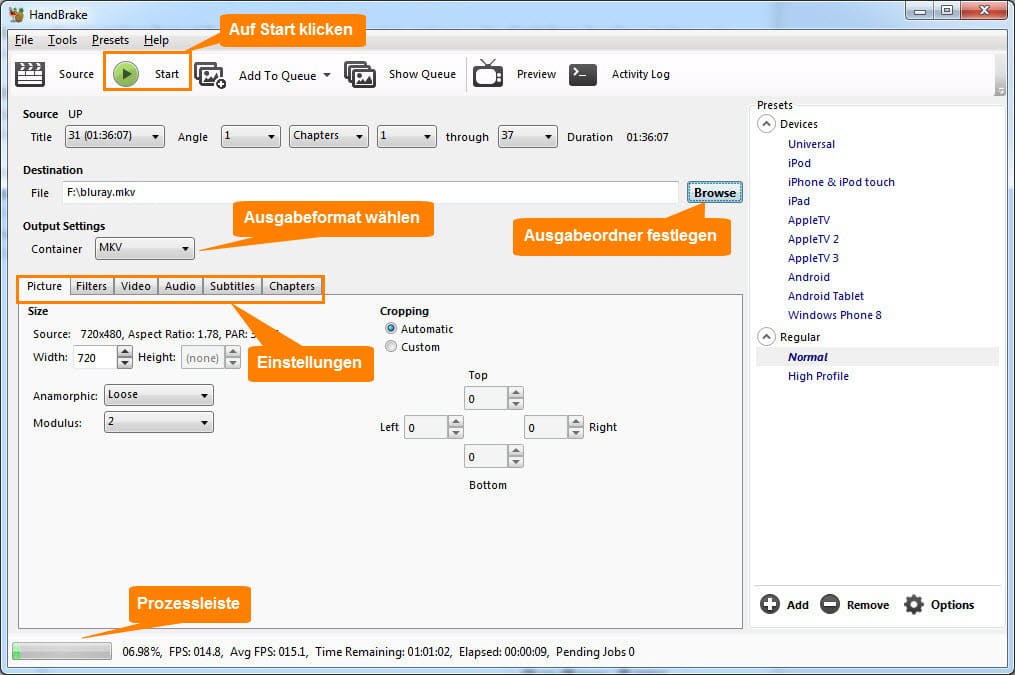
Task: Open the Anamorphic dropdown
Action: 159,395
